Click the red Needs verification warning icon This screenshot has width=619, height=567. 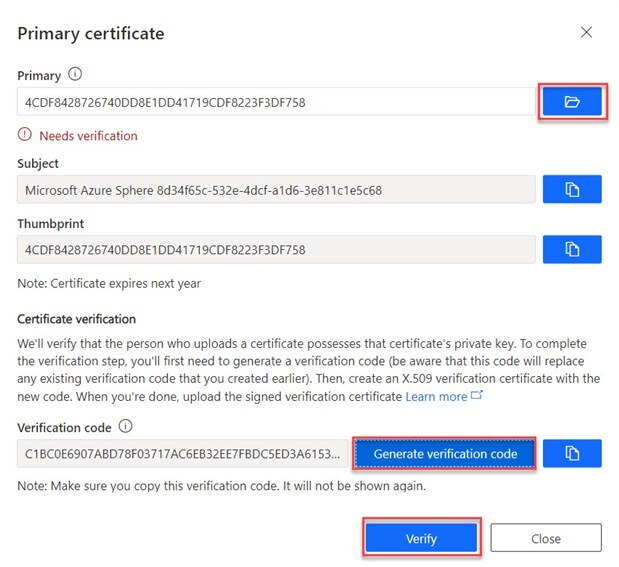(25, 135)
